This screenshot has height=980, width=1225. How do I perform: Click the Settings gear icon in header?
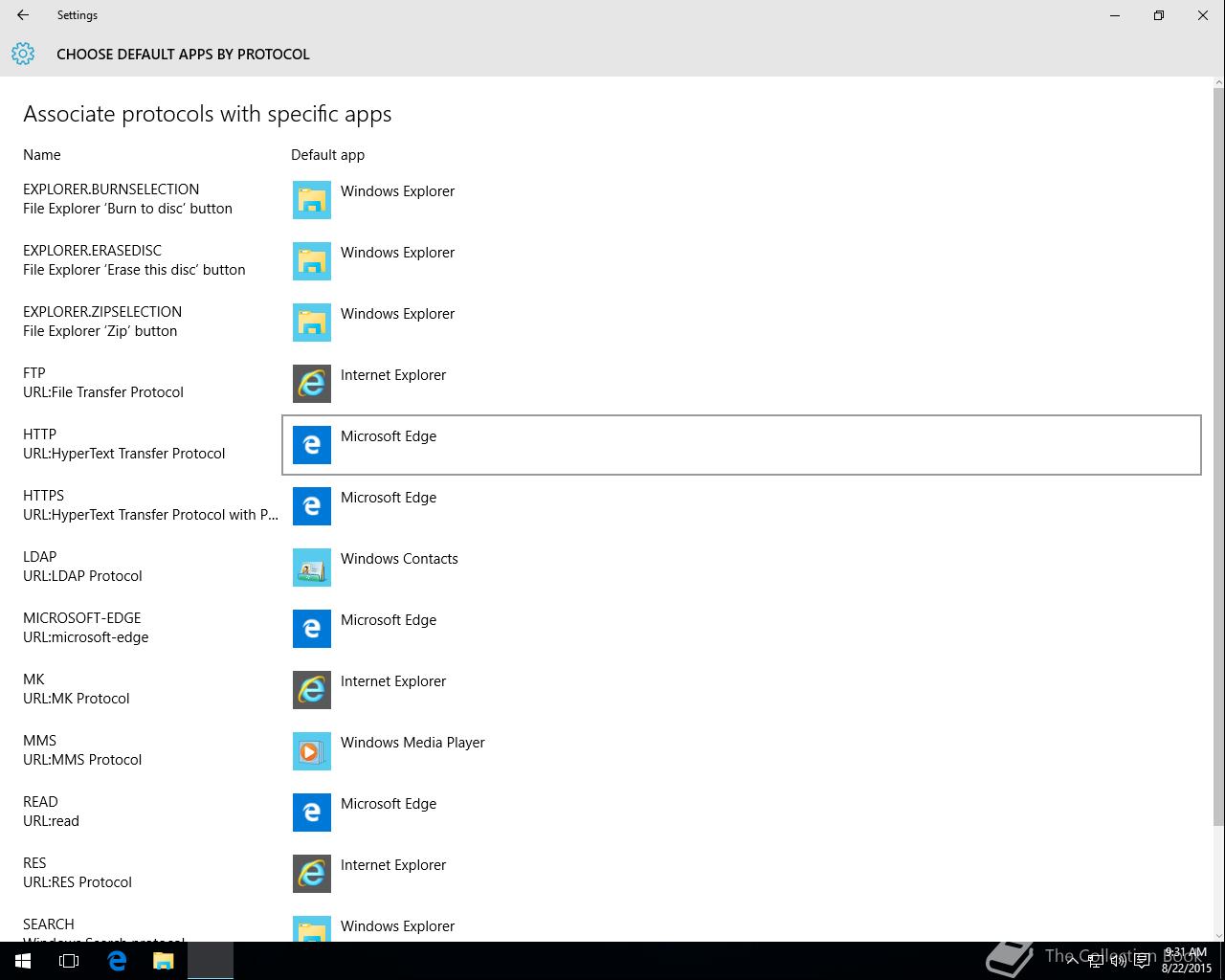(23, 54)
